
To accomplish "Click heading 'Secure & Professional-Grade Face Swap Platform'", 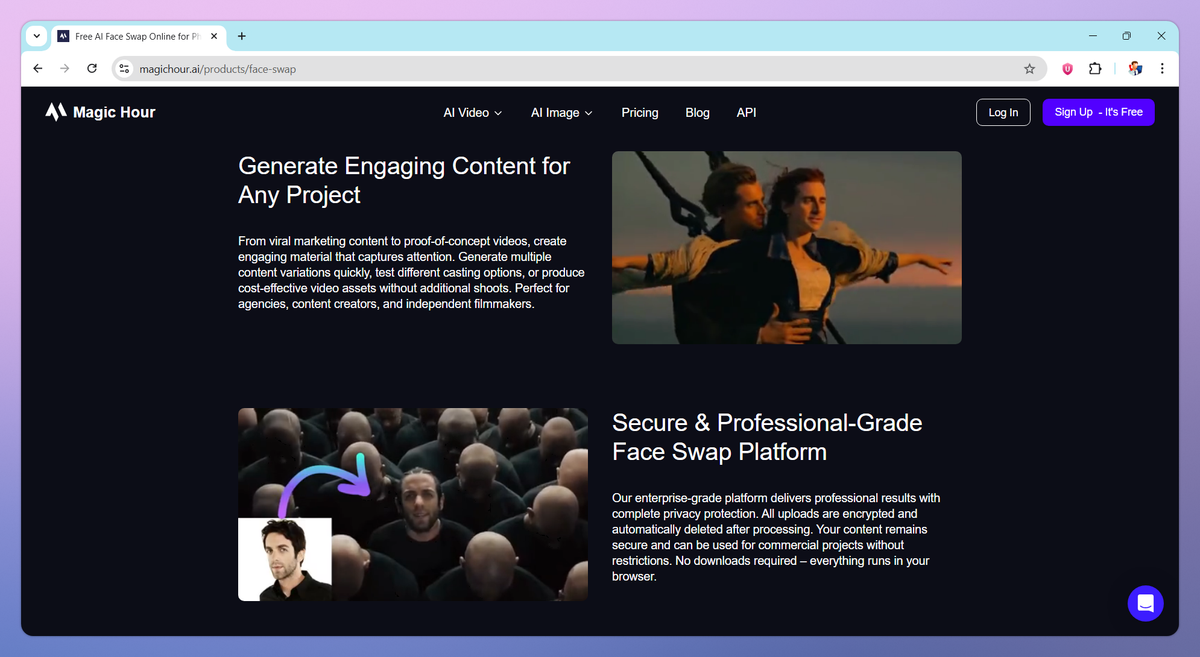I will tap(767, 437).
